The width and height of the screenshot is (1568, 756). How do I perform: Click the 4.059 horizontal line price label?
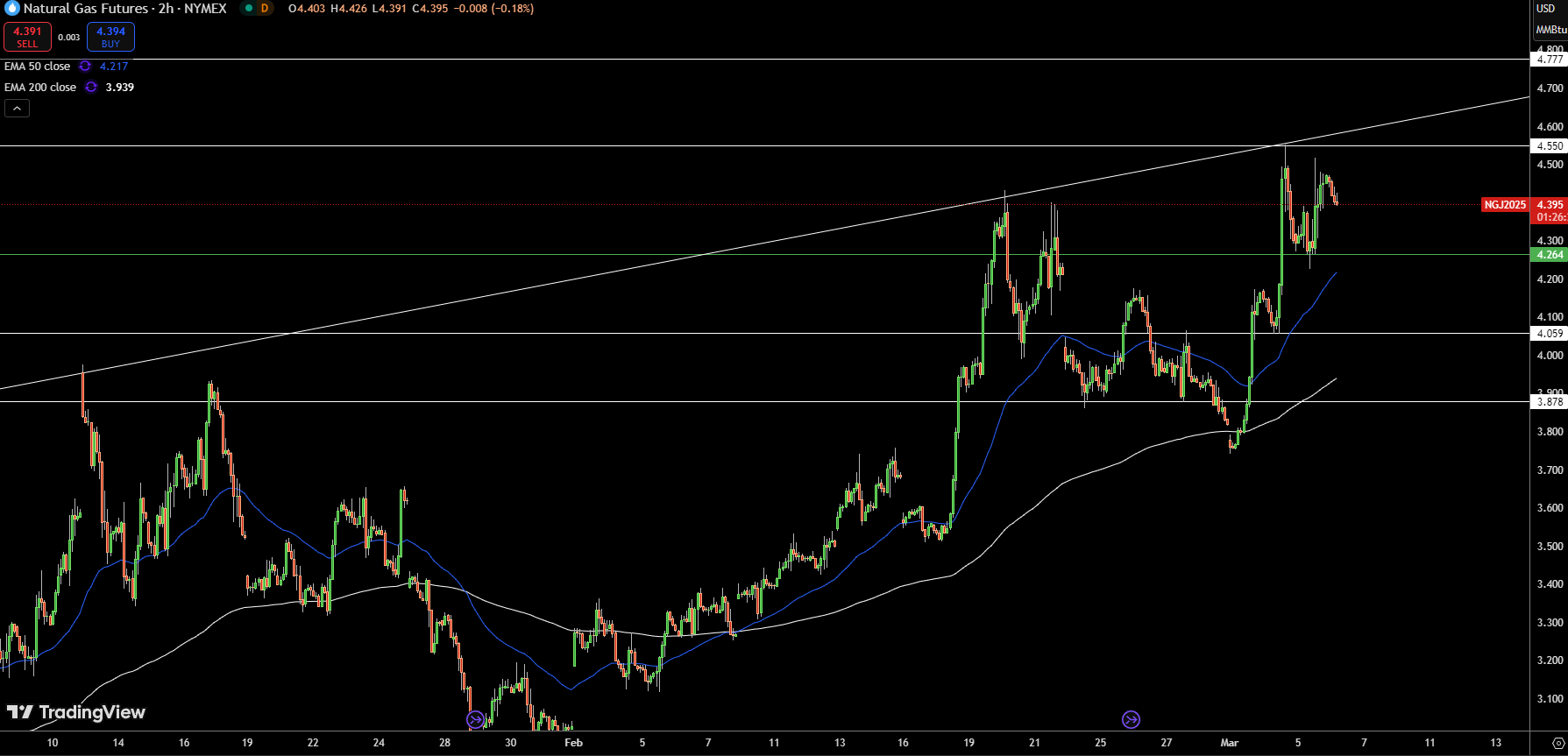tap(1550, 334)
